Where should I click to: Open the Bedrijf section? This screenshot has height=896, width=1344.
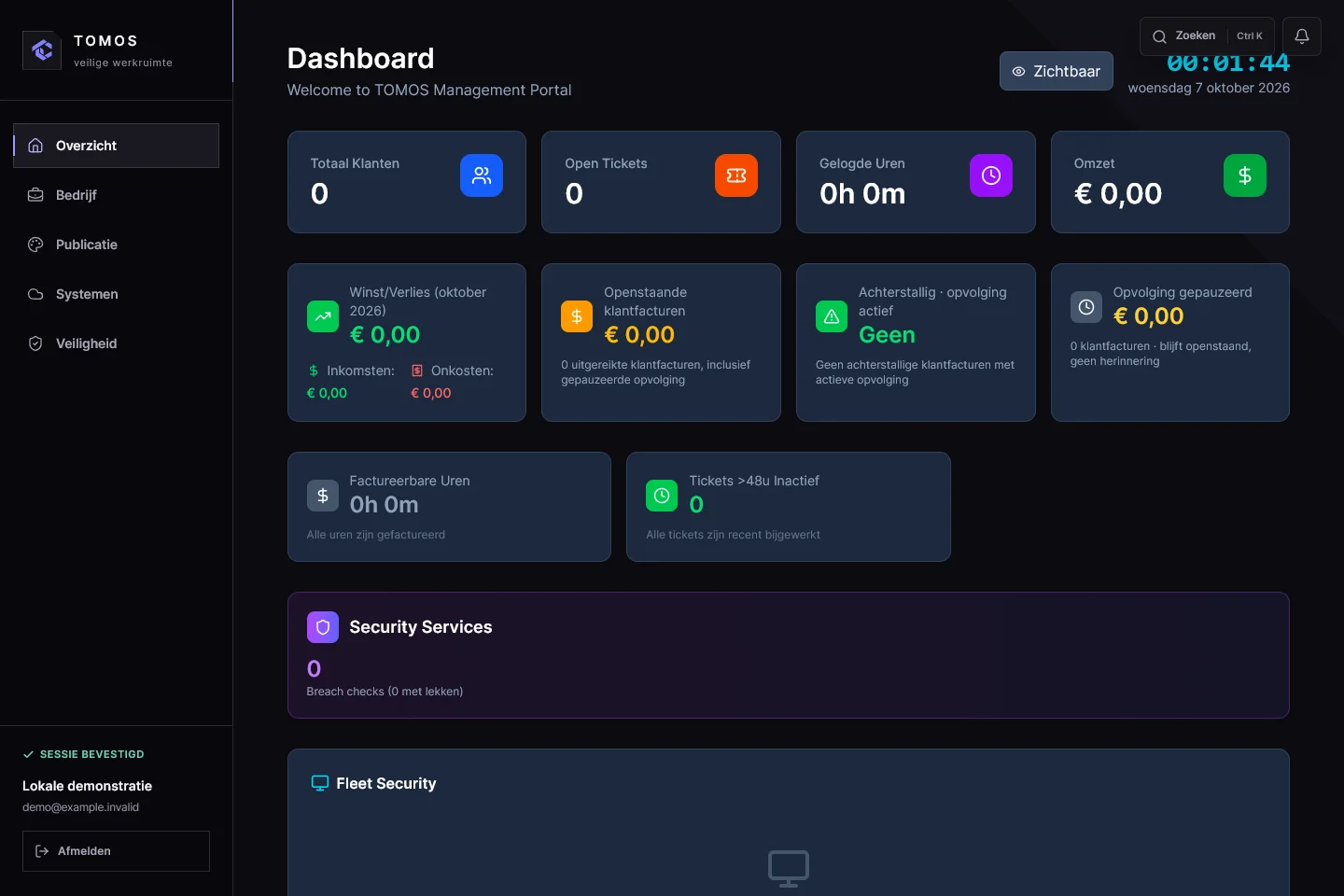pyautogui.click(x=116, y=195)
